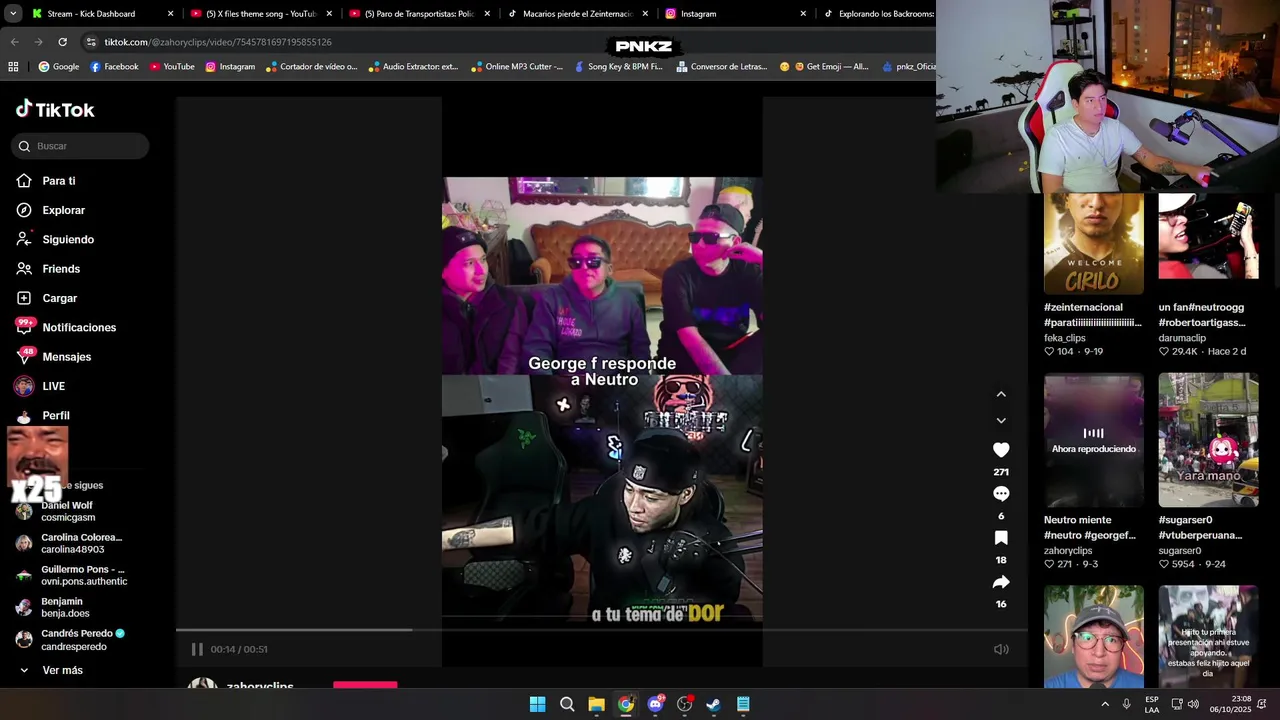The width and height of the screenshot is (1280, 720).
Task: Open Song Key & BPM bookmark
Action: point(618,67)
